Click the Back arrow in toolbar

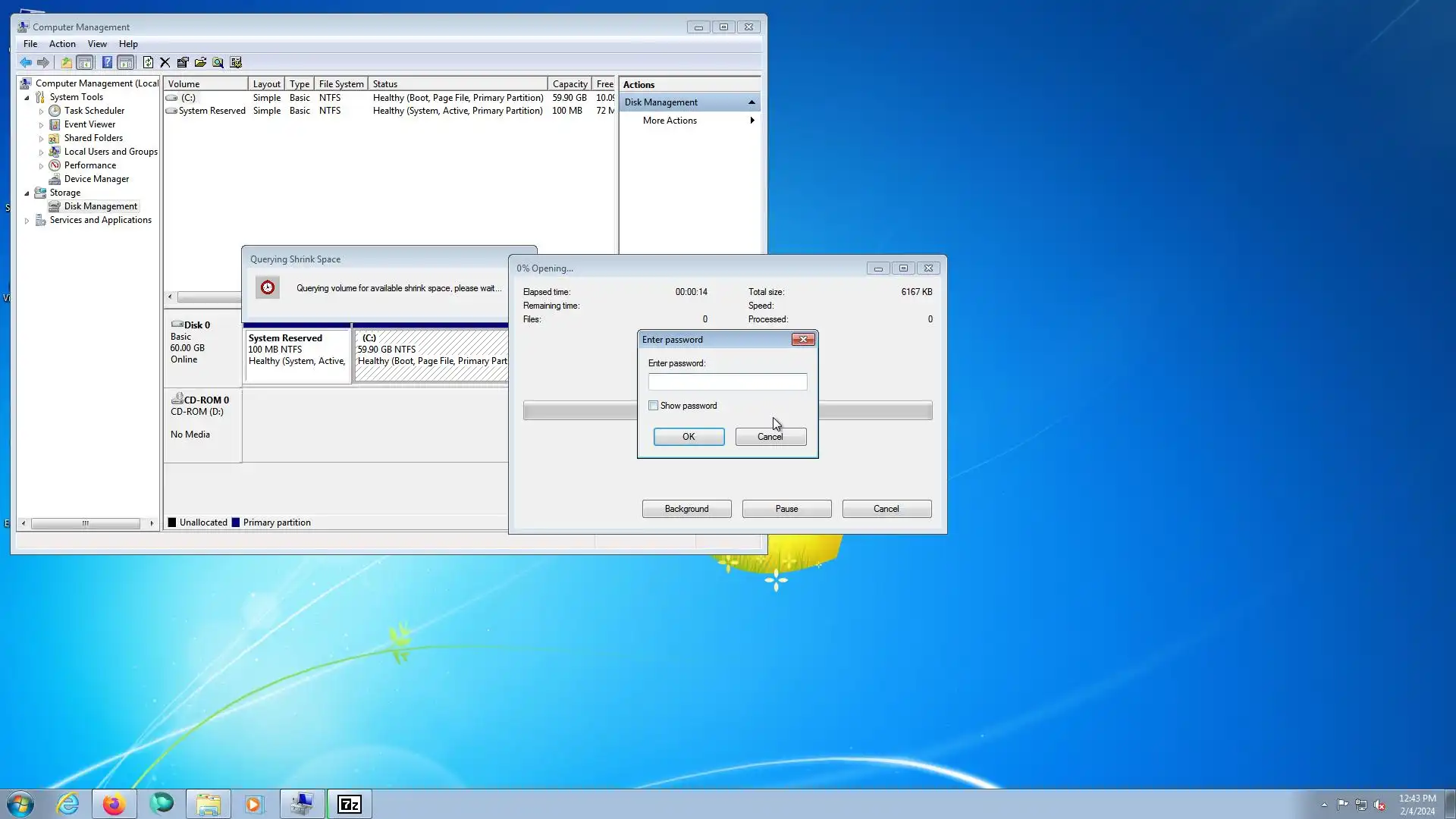pos(26,62)
